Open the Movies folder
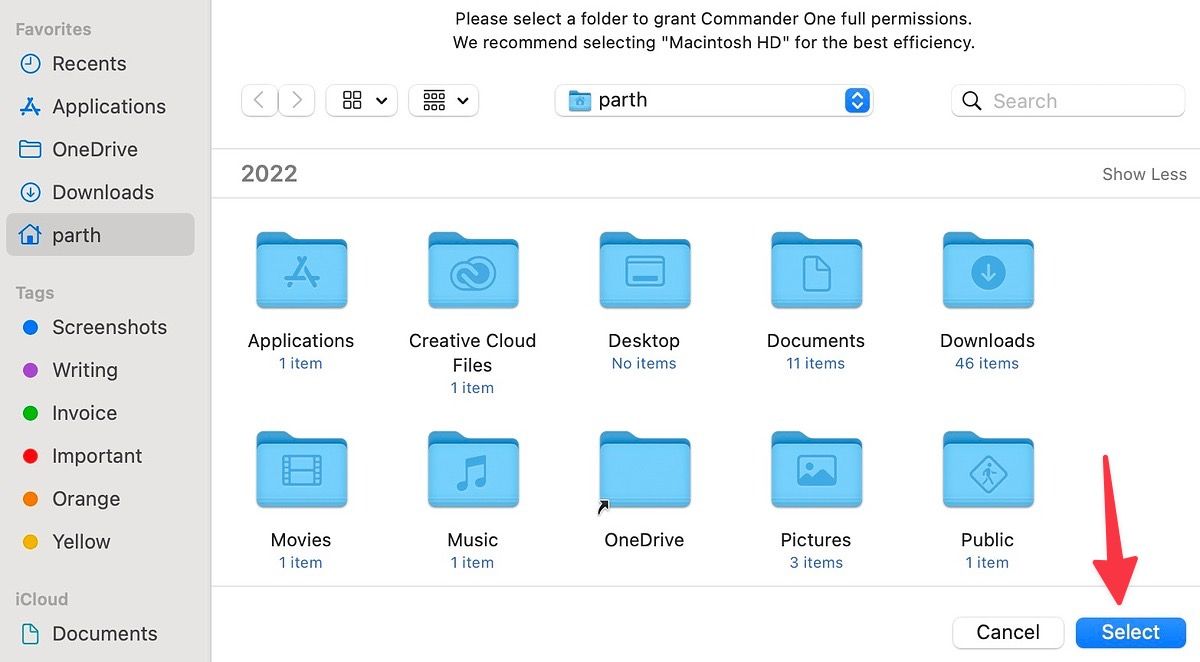 pyautogui.click(x=301, y=470)
